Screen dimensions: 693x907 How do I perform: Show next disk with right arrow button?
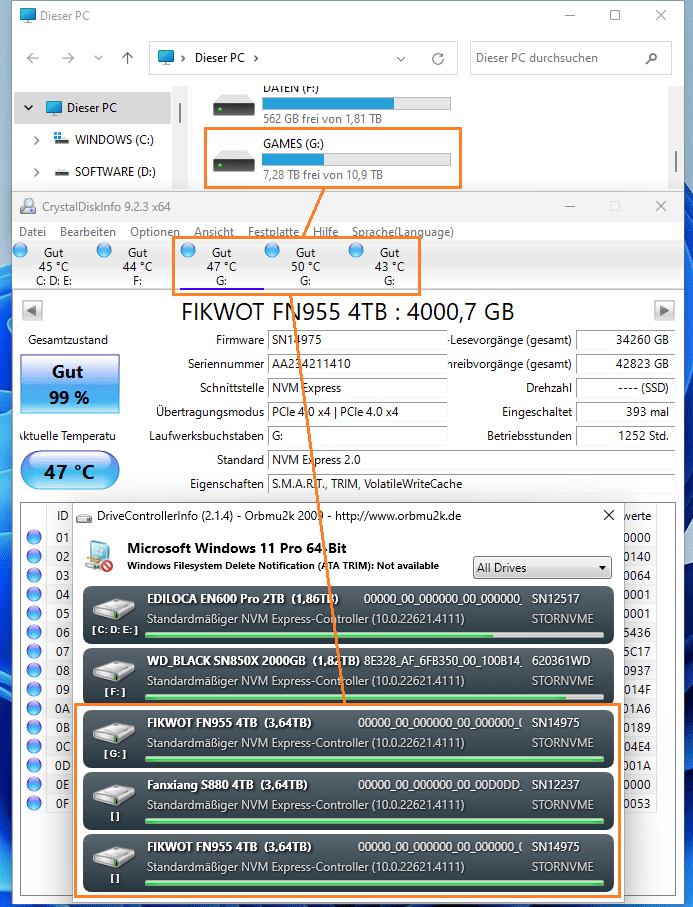point(664,311)
